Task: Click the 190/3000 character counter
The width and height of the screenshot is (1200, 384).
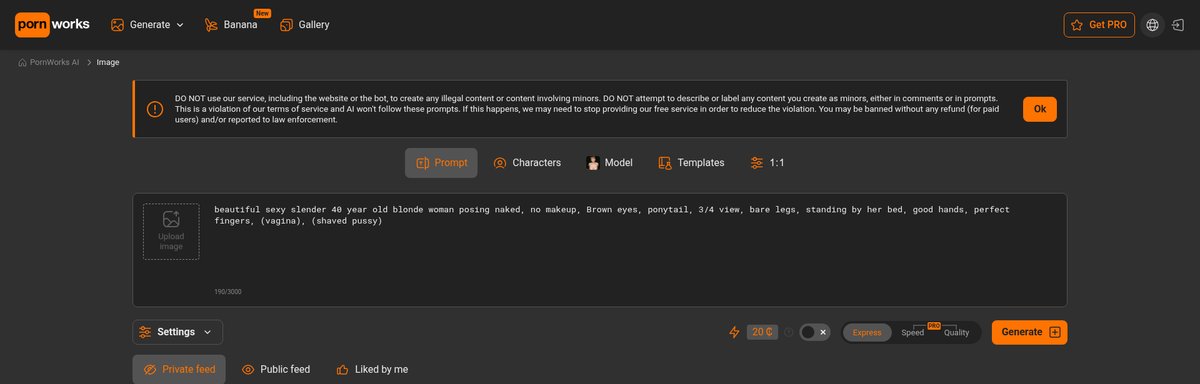Action: pos(228,292)
